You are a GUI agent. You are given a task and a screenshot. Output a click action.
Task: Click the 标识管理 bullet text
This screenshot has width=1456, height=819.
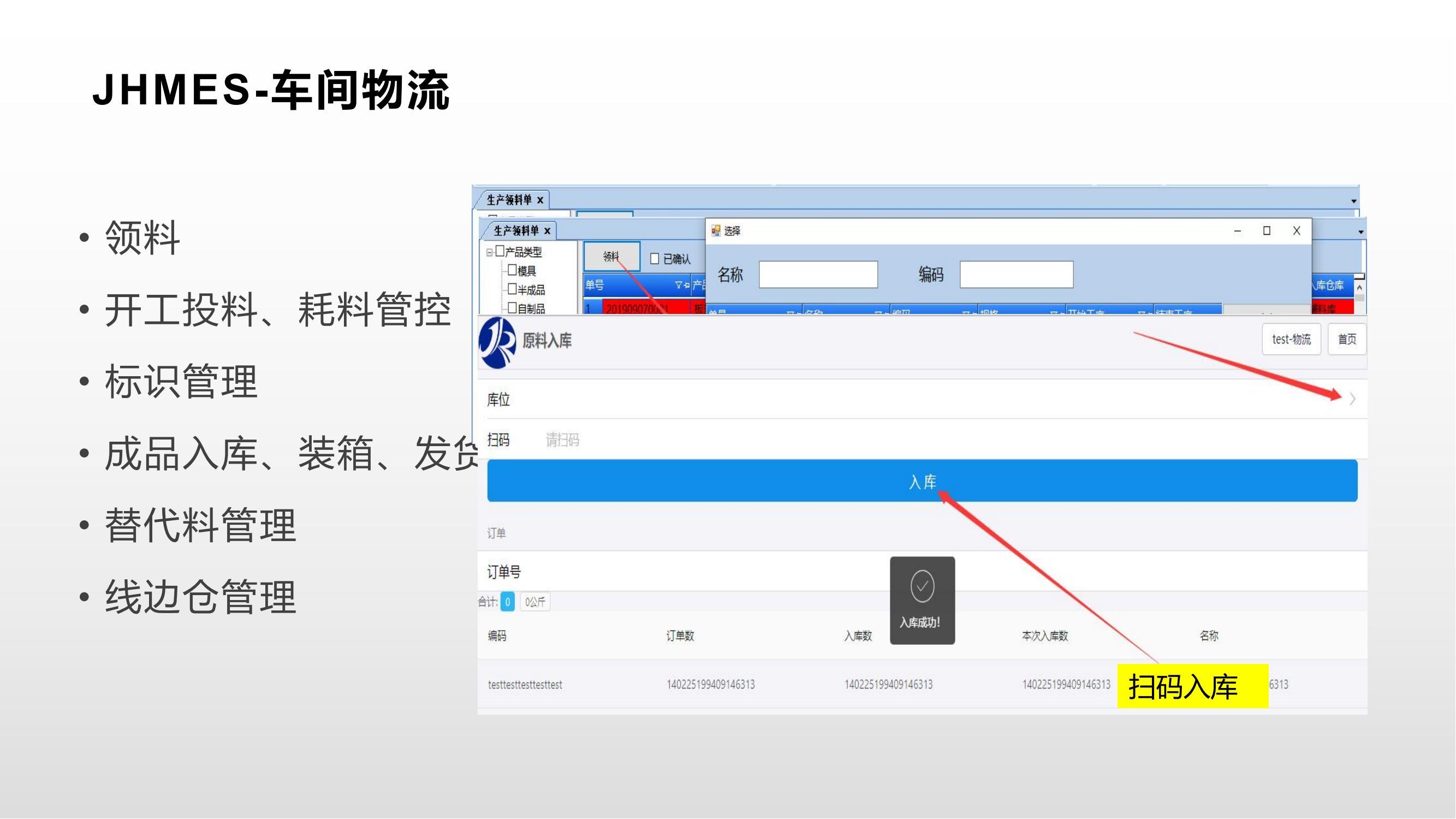(181, 382)
